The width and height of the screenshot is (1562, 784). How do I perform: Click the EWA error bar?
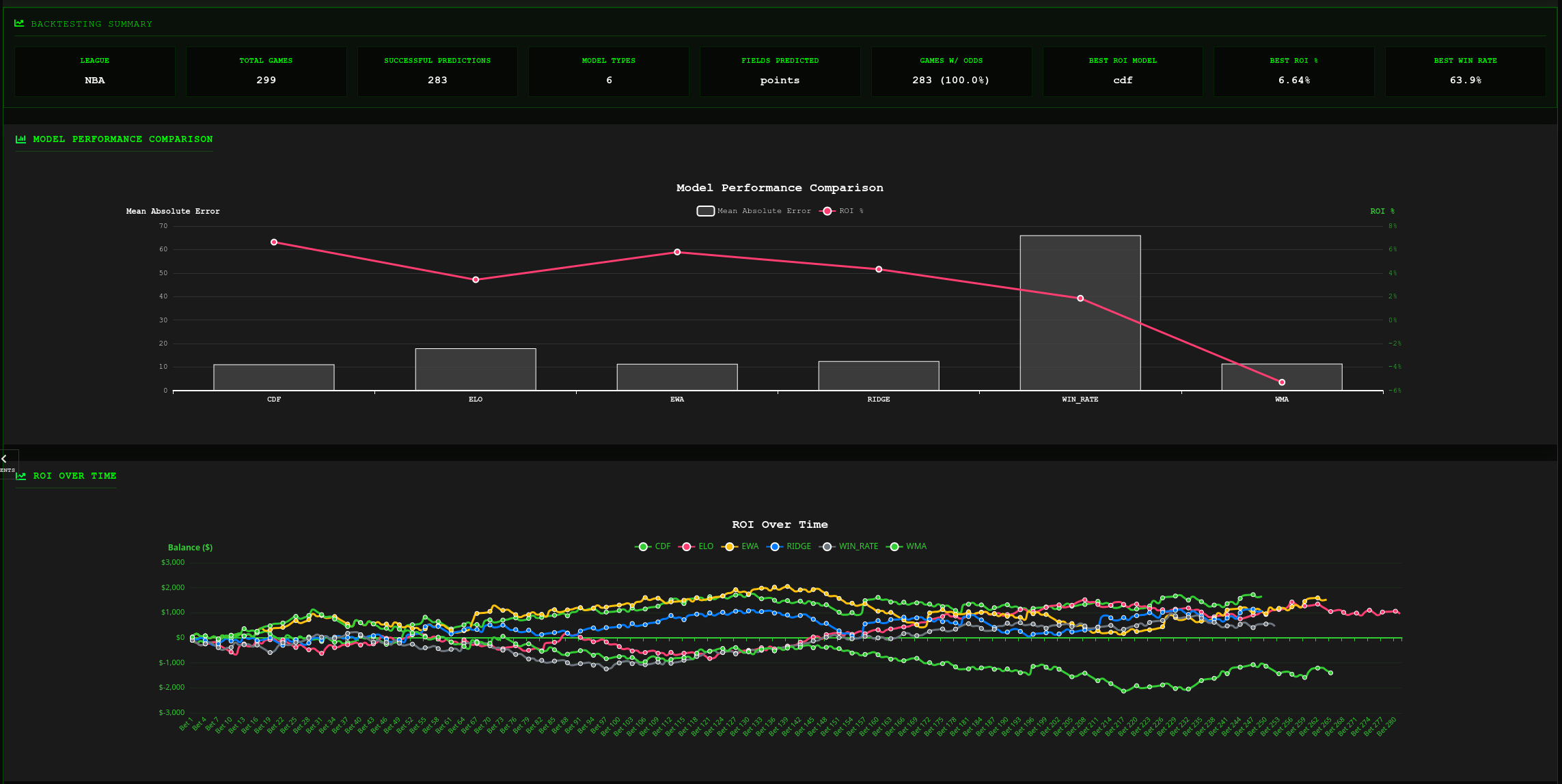click(x=677, y=377)
